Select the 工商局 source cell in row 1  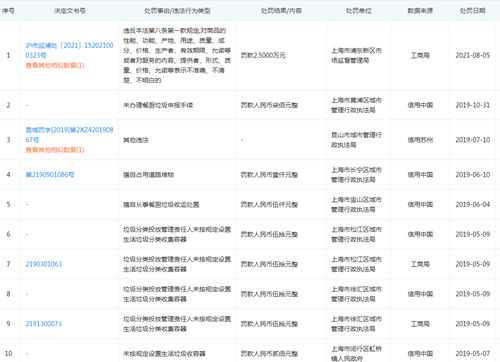[420, 55]
